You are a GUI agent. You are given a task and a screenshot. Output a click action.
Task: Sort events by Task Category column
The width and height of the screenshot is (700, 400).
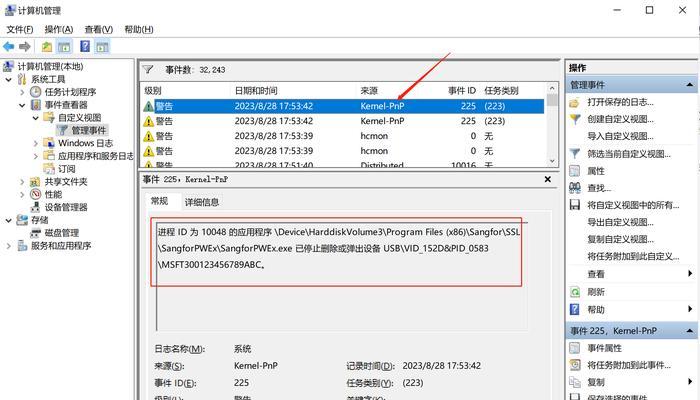coord(513,91)
